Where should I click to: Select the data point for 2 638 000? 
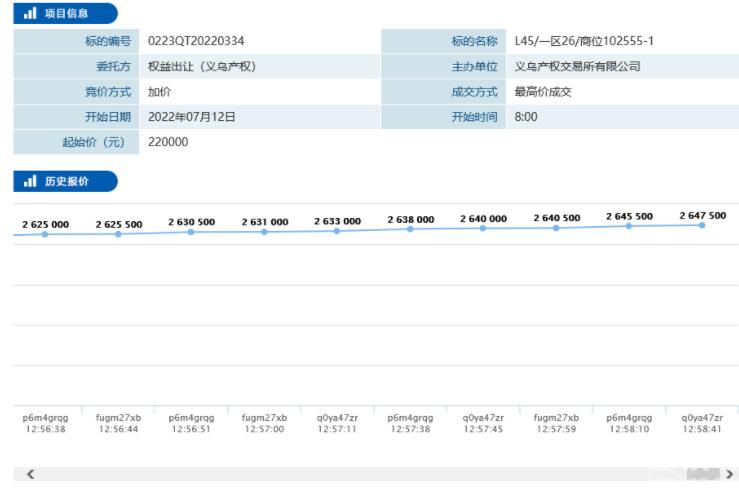point(410,229)
